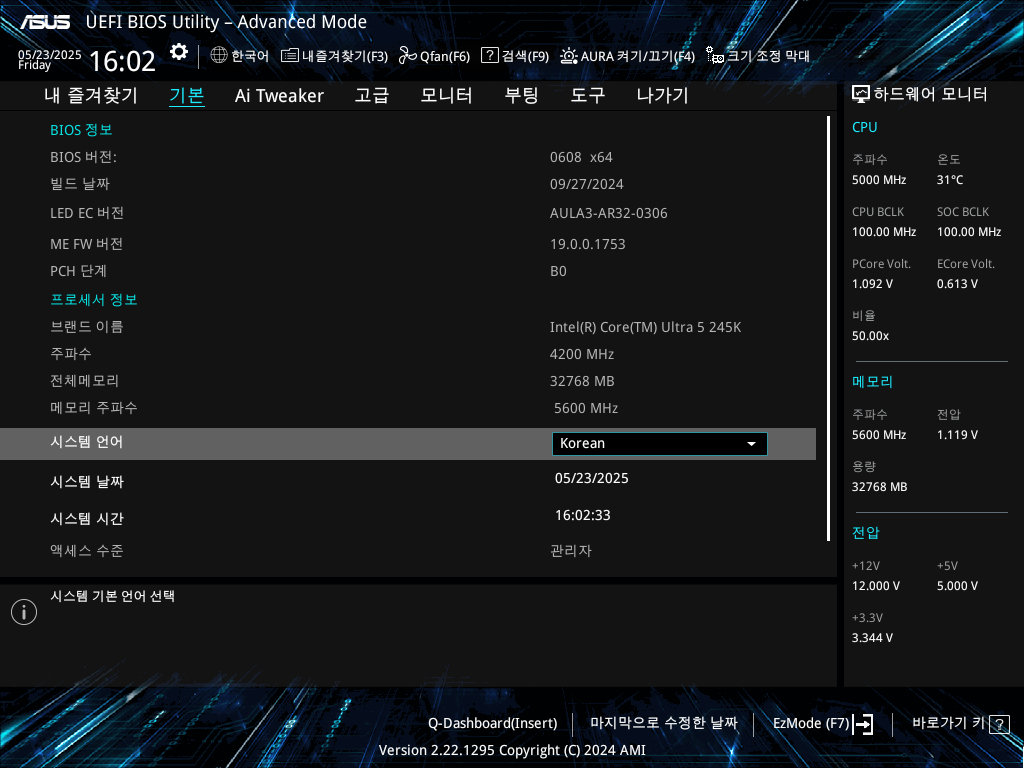Click the PCore Volt. 1.092 V reading

click(872, 284)
